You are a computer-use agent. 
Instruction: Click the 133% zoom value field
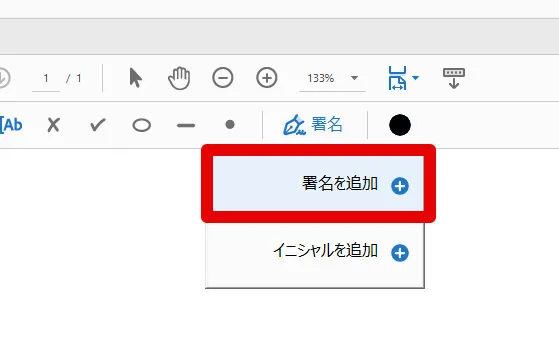pos(321,78)
